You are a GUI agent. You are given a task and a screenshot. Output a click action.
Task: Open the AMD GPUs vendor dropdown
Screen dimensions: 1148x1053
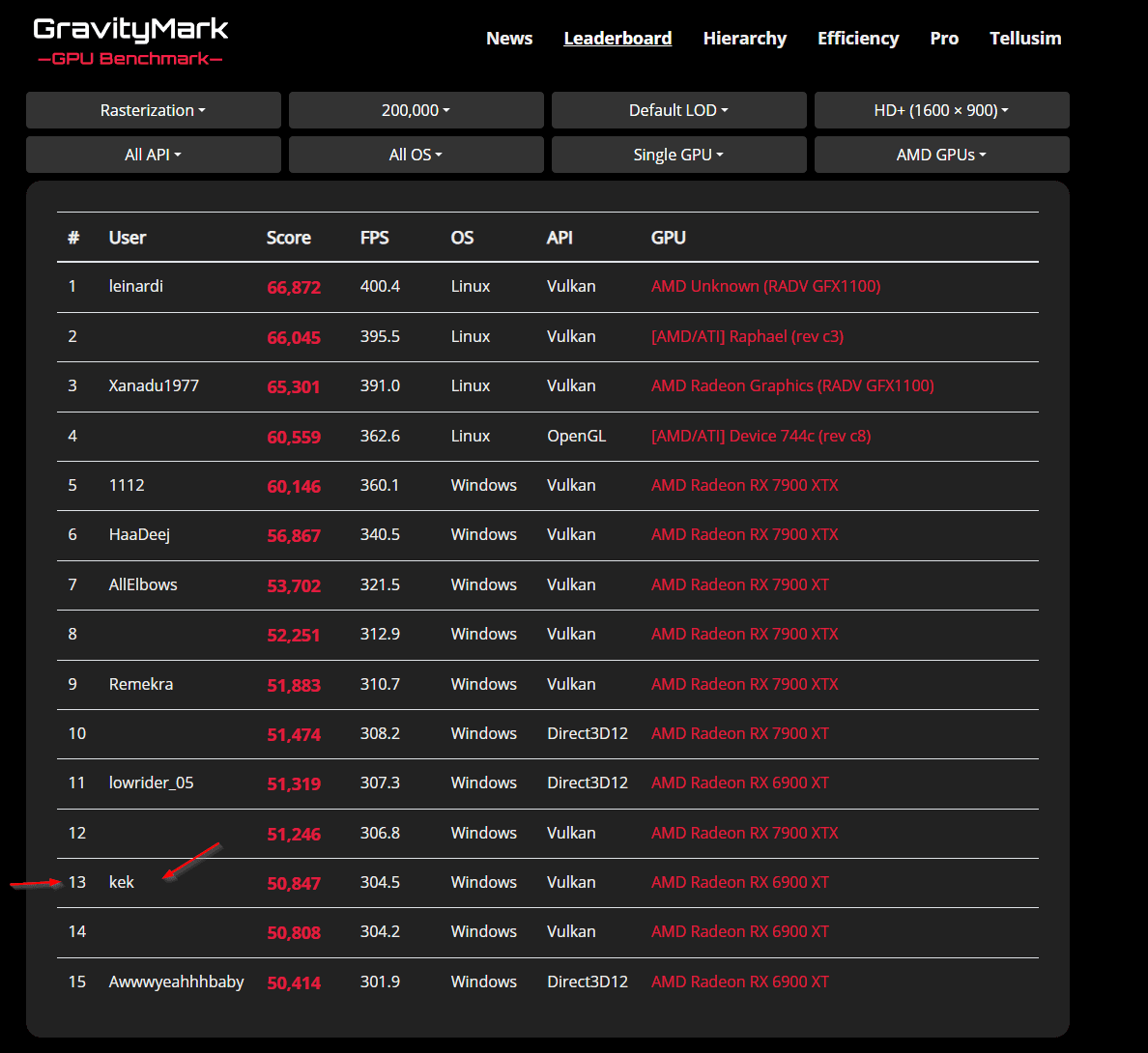tap(941, 155)
